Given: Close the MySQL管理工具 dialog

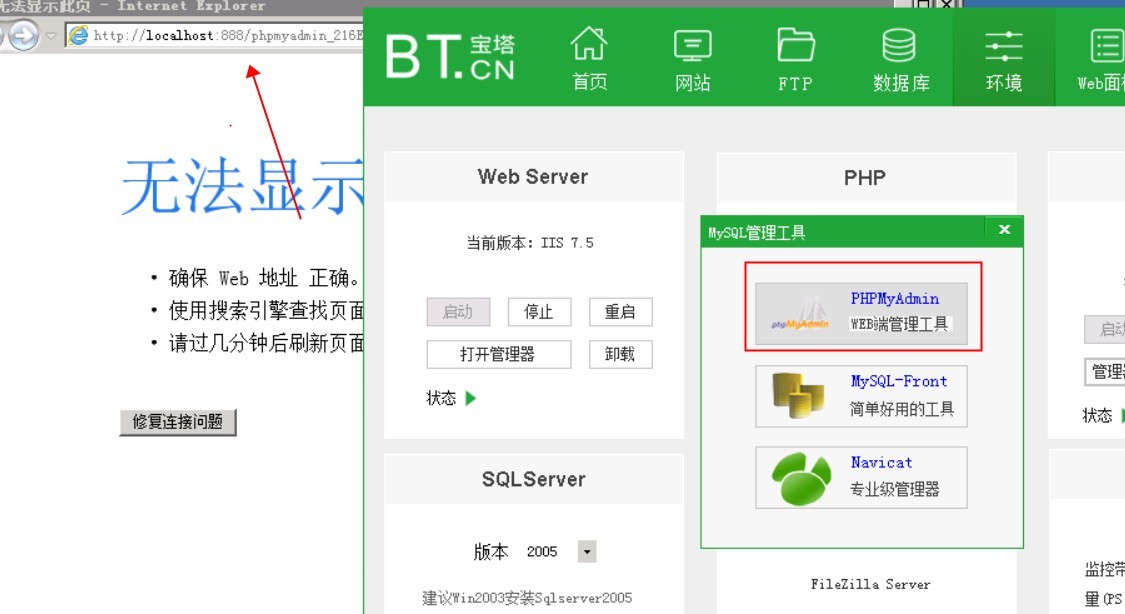Looking at the screenshot, I should click(1004, 230).
